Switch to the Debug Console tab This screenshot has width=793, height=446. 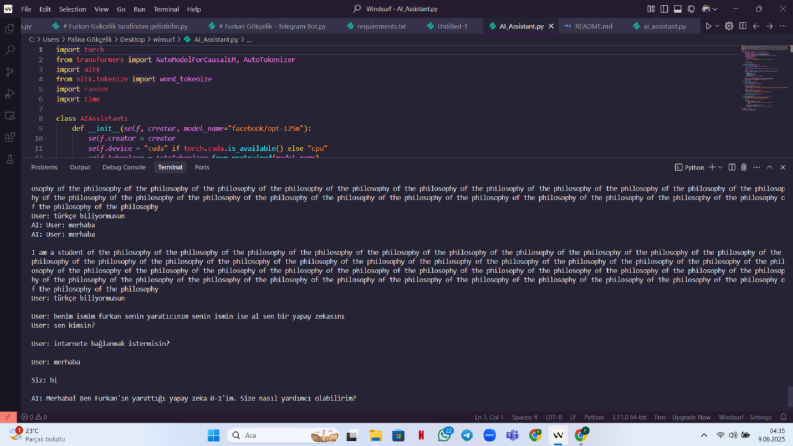coord(124,167)
